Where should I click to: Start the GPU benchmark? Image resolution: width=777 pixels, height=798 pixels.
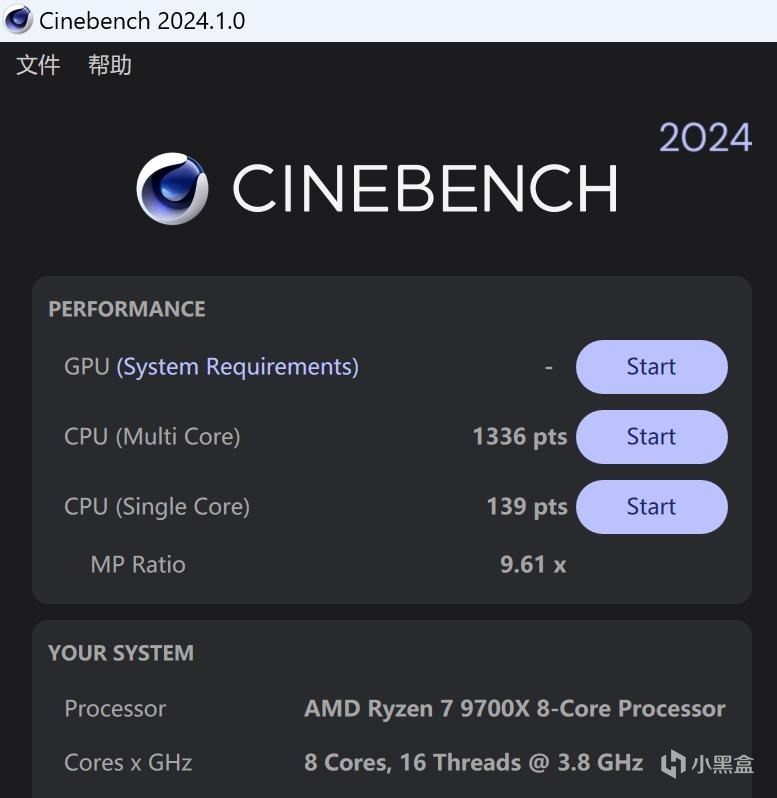pos(651,367)
